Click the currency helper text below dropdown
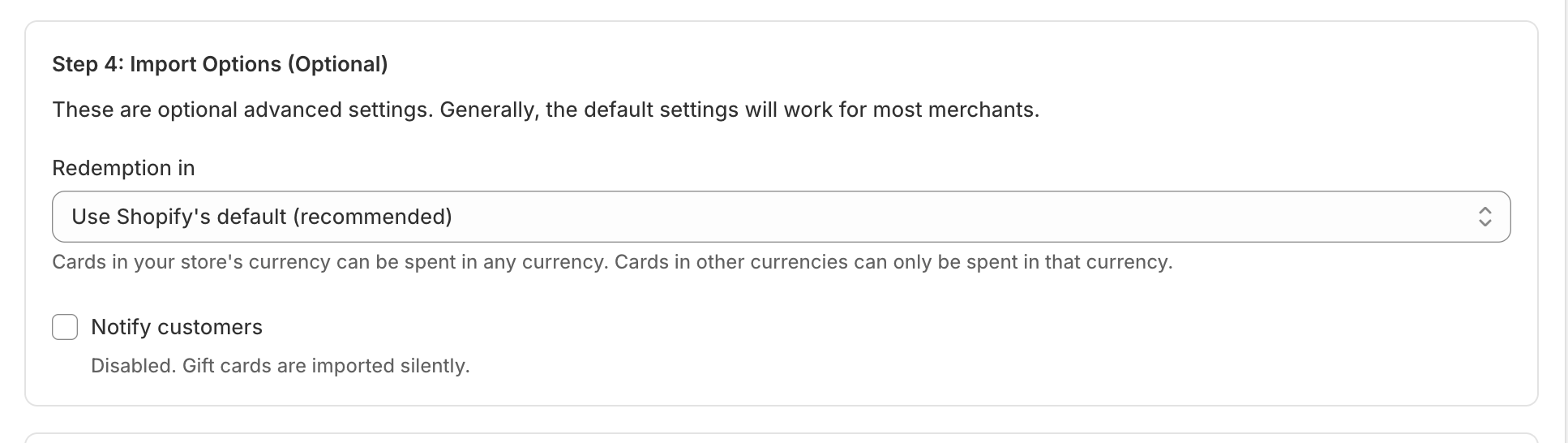 612,262
